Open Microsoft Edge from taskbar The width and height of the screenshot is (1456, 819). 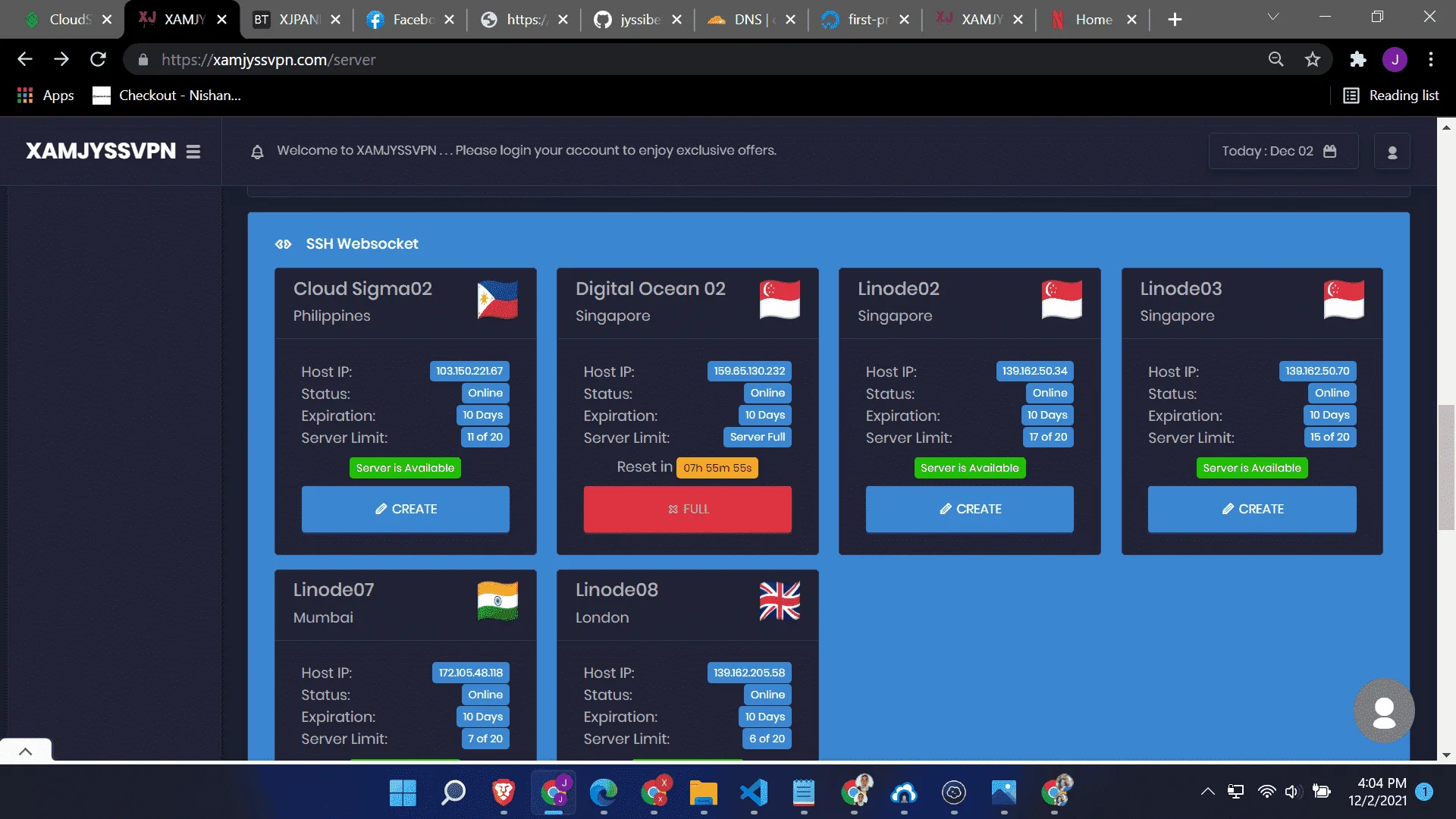(604, 792)
